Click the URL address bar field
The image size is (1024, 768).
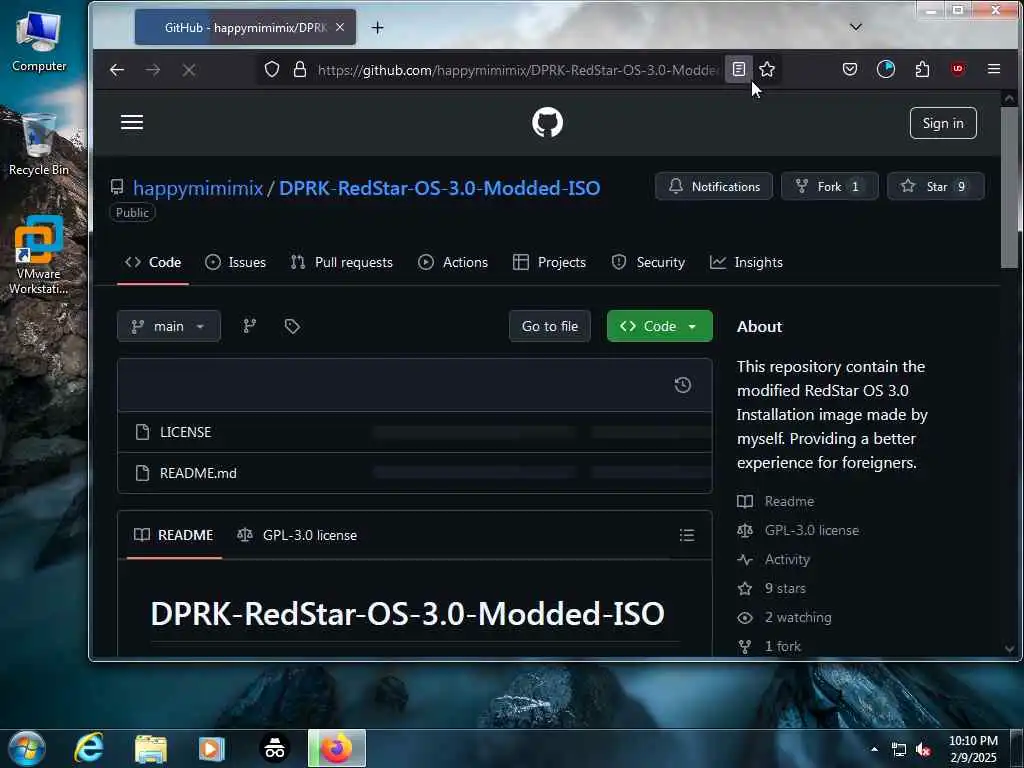coord(518,70)
